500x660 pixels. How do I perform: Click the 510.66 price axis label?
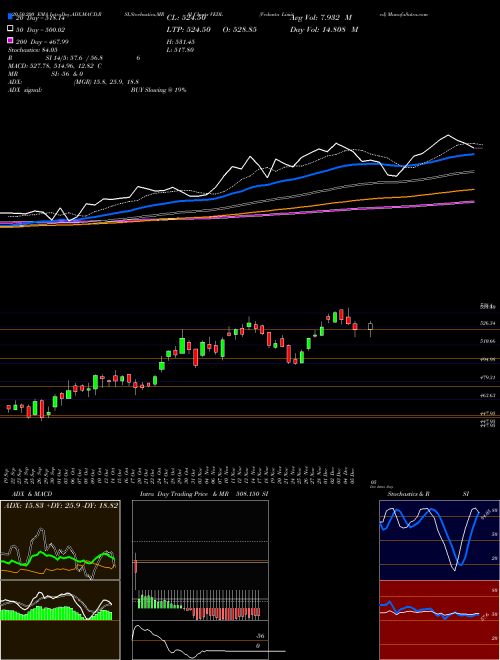pyautogui.click(x=488, y=341)
